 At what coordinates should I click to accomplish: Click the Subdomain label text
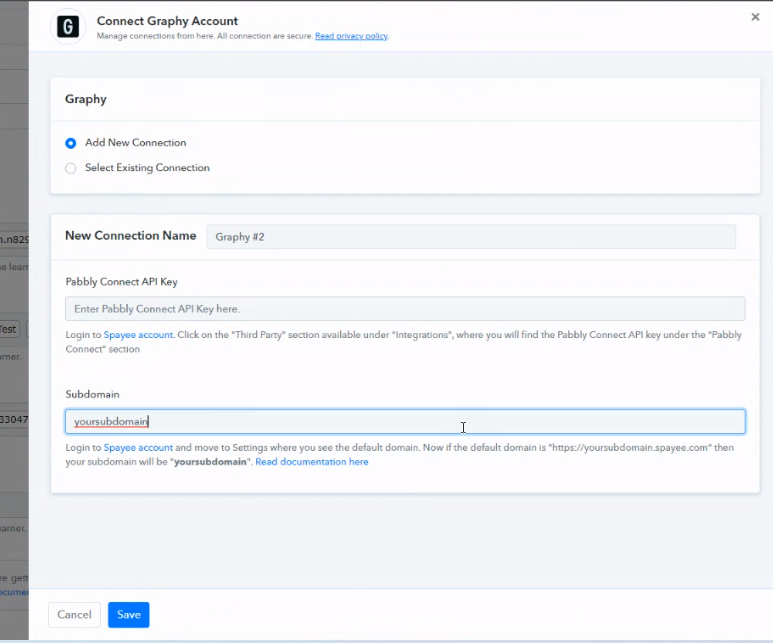click(93, 394)
